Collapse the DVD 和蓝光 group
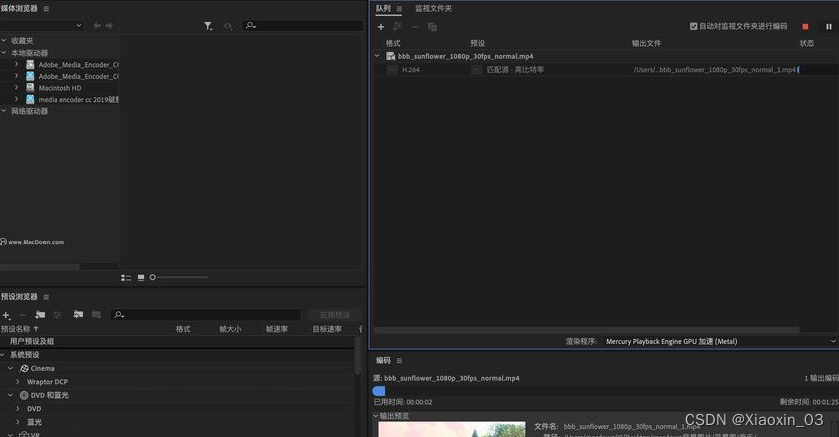The height and width of the screenshot is (437, 839). [x=10, y=395]
